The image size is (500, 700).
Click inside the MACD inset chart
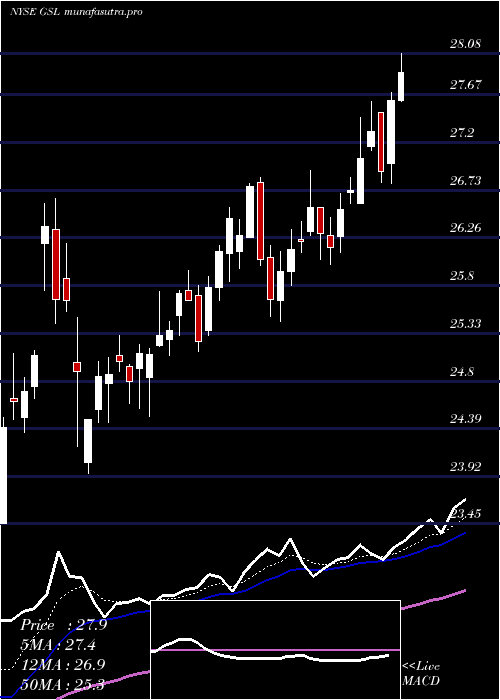tap(275, 650)
